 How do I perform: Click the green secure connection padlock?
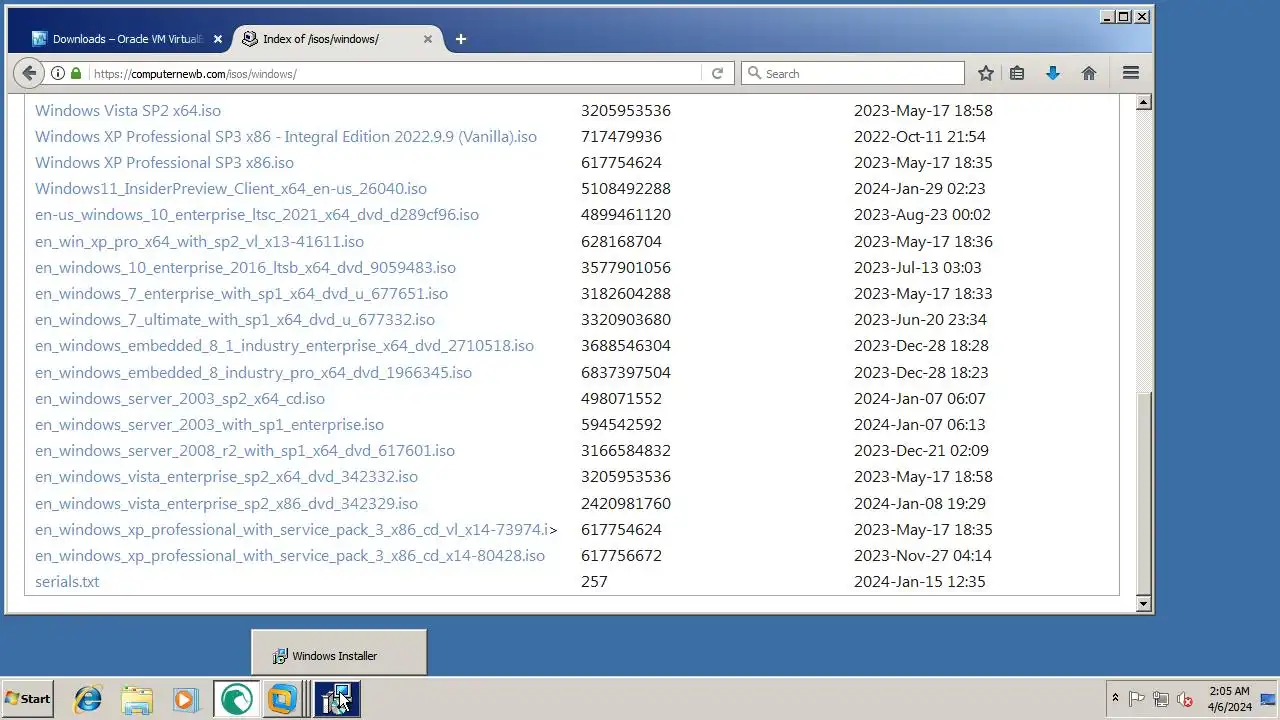coord(76,73)
